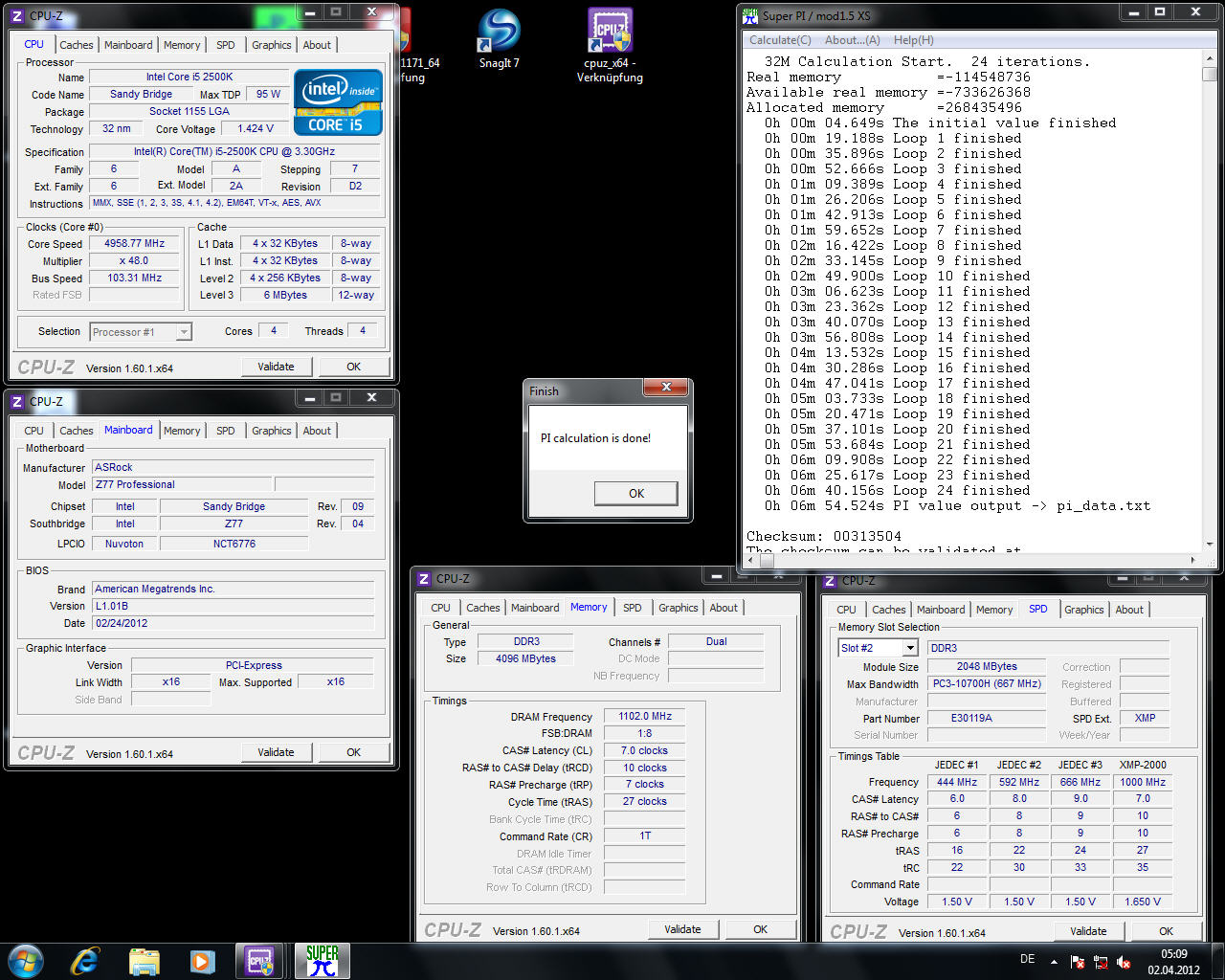Close the Finish dialog
Screen dimensions: 1225x980
(665, 388)
